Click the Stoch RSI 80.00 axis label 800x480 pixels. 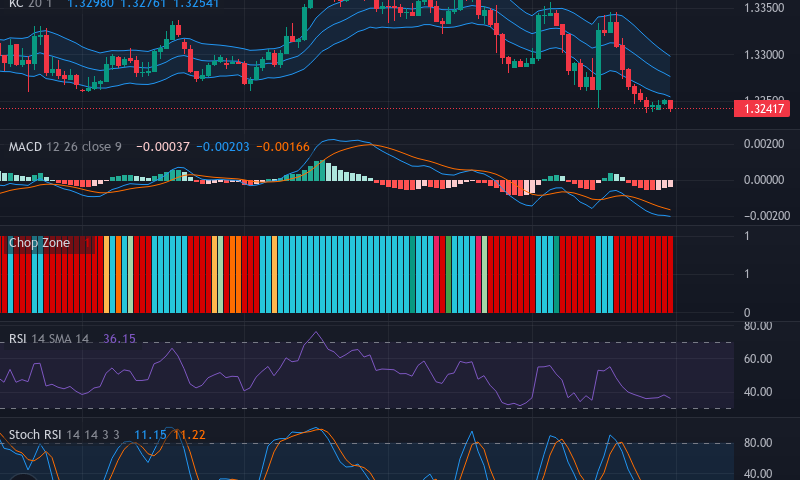pos(758,443)
